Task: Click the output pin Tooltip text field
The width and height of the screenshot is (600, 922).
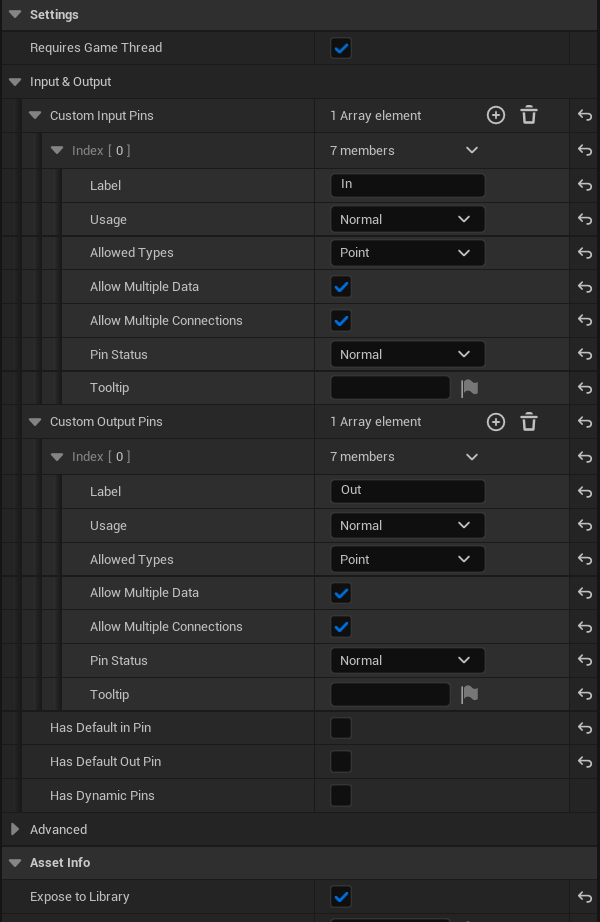Action: 390,694
